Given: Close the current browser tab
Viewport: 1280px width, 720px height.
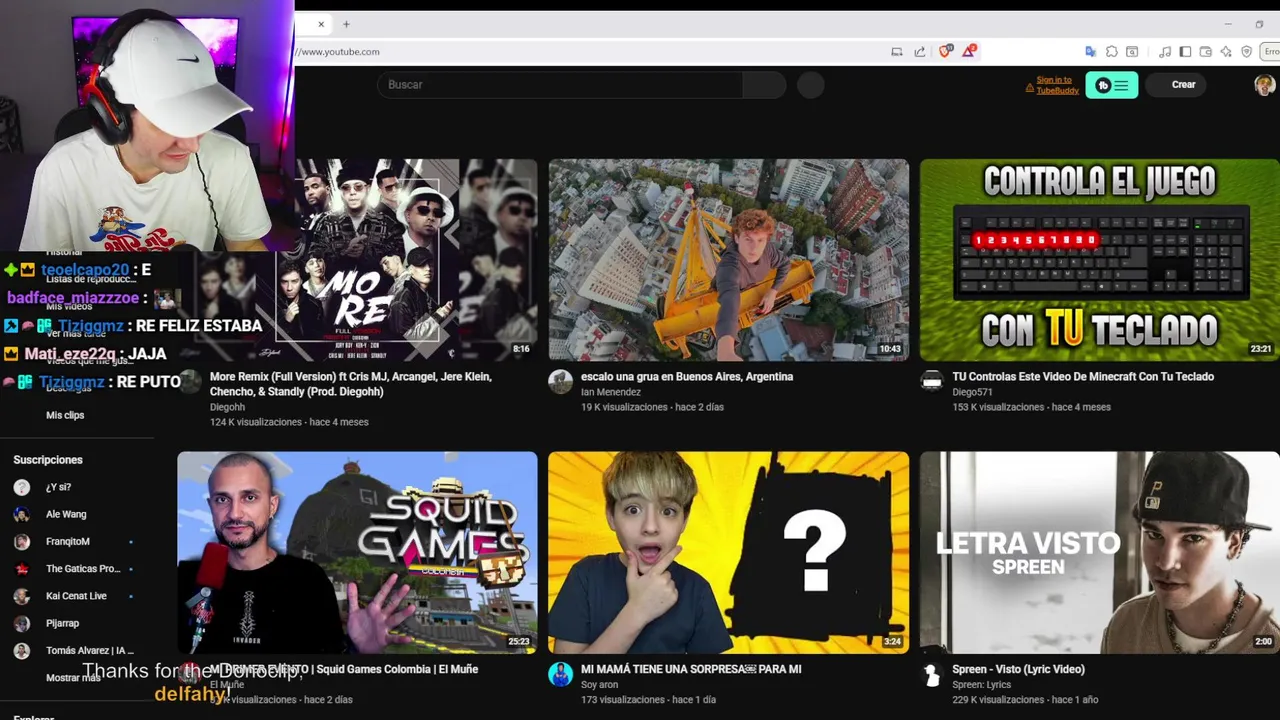Looking at the screenshot, I should [x=321, y=24].
